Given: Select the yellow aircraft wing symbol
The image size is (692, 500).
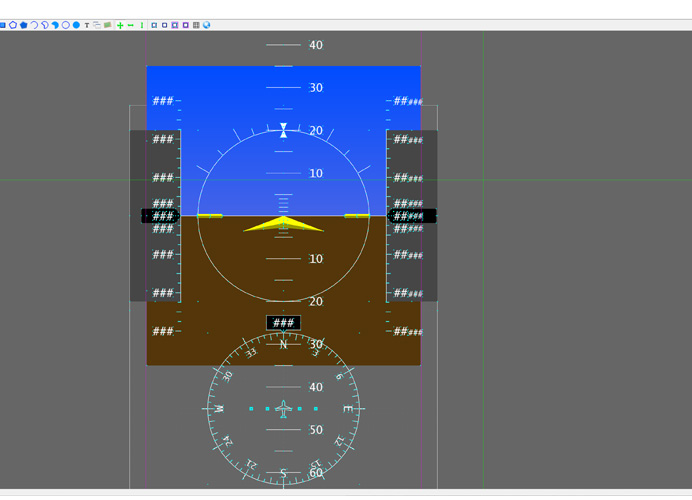Looking at the screenshot, I should [283, 224].
